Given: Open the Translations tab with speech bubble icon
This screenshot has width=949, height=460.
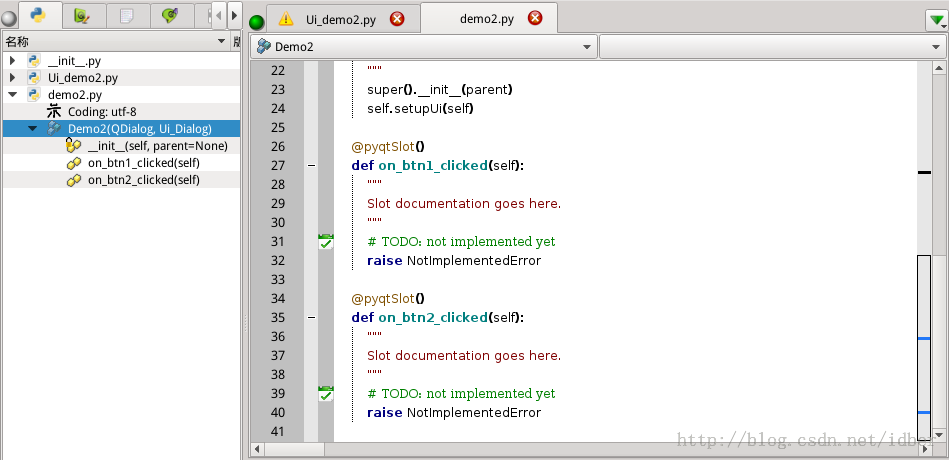Looking at the screenshot, I should pos(171,16).
